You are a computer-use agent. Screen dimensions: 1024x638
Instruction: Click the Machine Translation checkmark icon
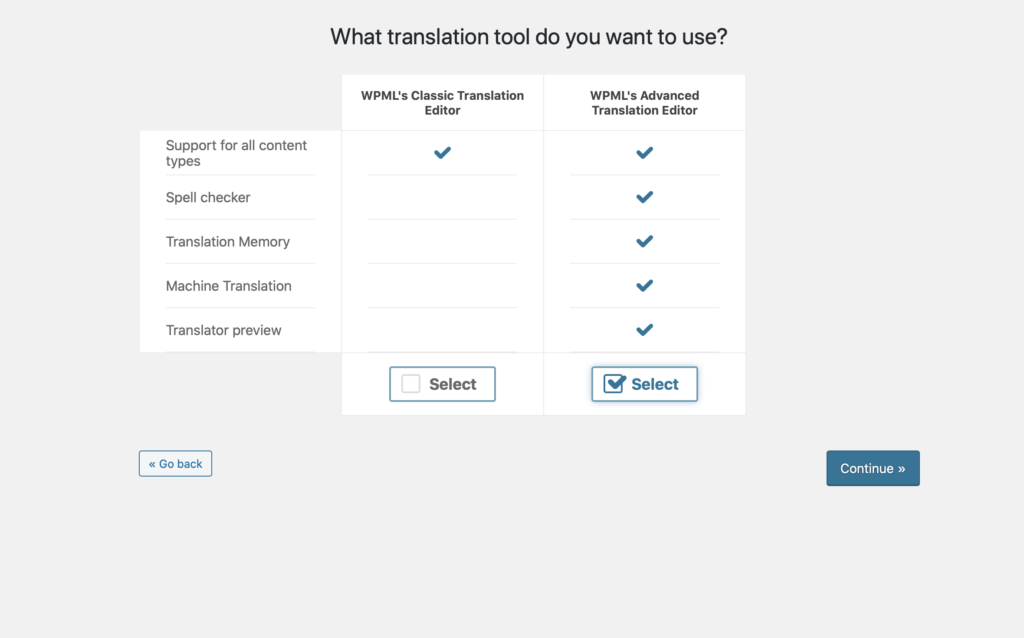tap(645, 286)
